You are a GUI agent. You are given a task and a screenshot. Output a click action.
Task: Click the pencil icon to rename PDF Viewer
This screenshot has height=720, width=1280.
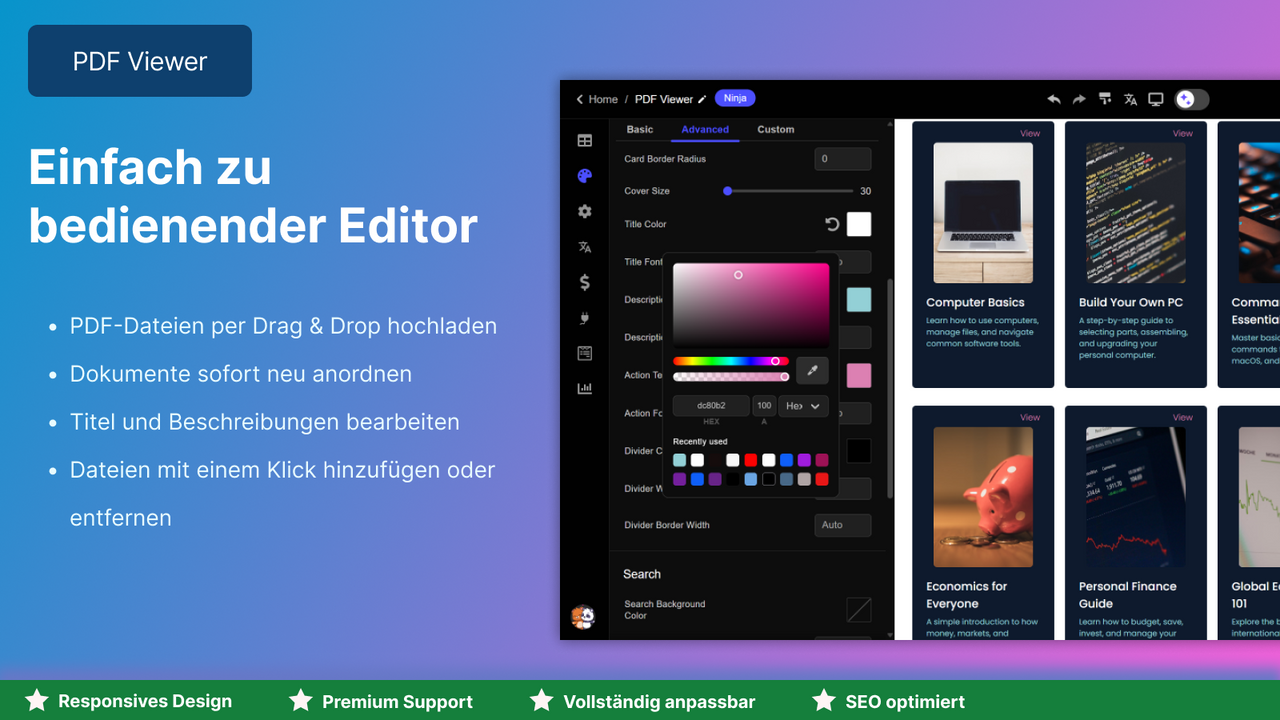pos(702,99)
